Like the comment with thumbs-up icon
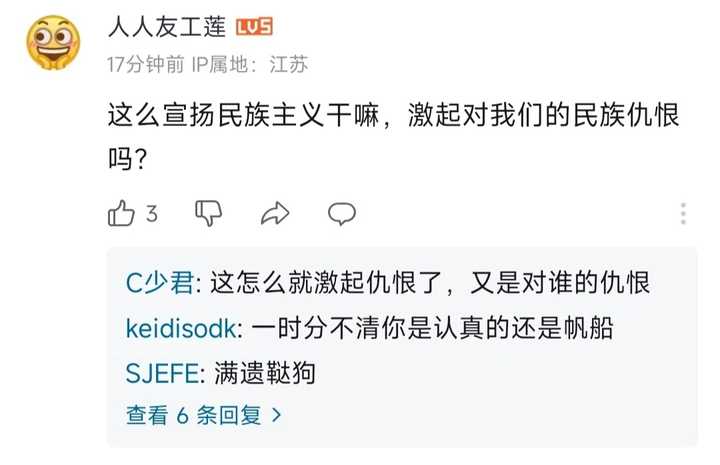Viewport: 720px width, 465px height. click(x=121, y=212)
